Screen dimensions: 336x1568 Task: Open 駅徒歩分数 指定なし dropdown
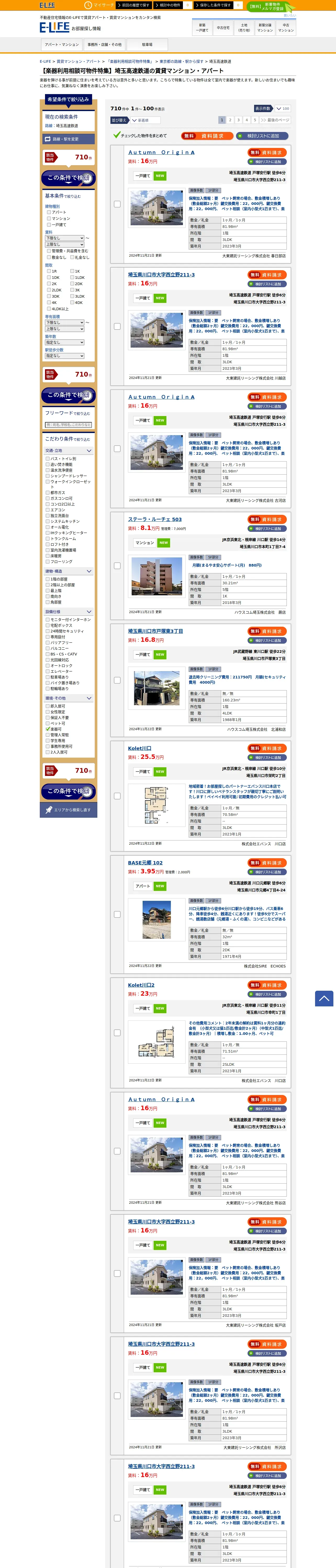coord(65,356)
